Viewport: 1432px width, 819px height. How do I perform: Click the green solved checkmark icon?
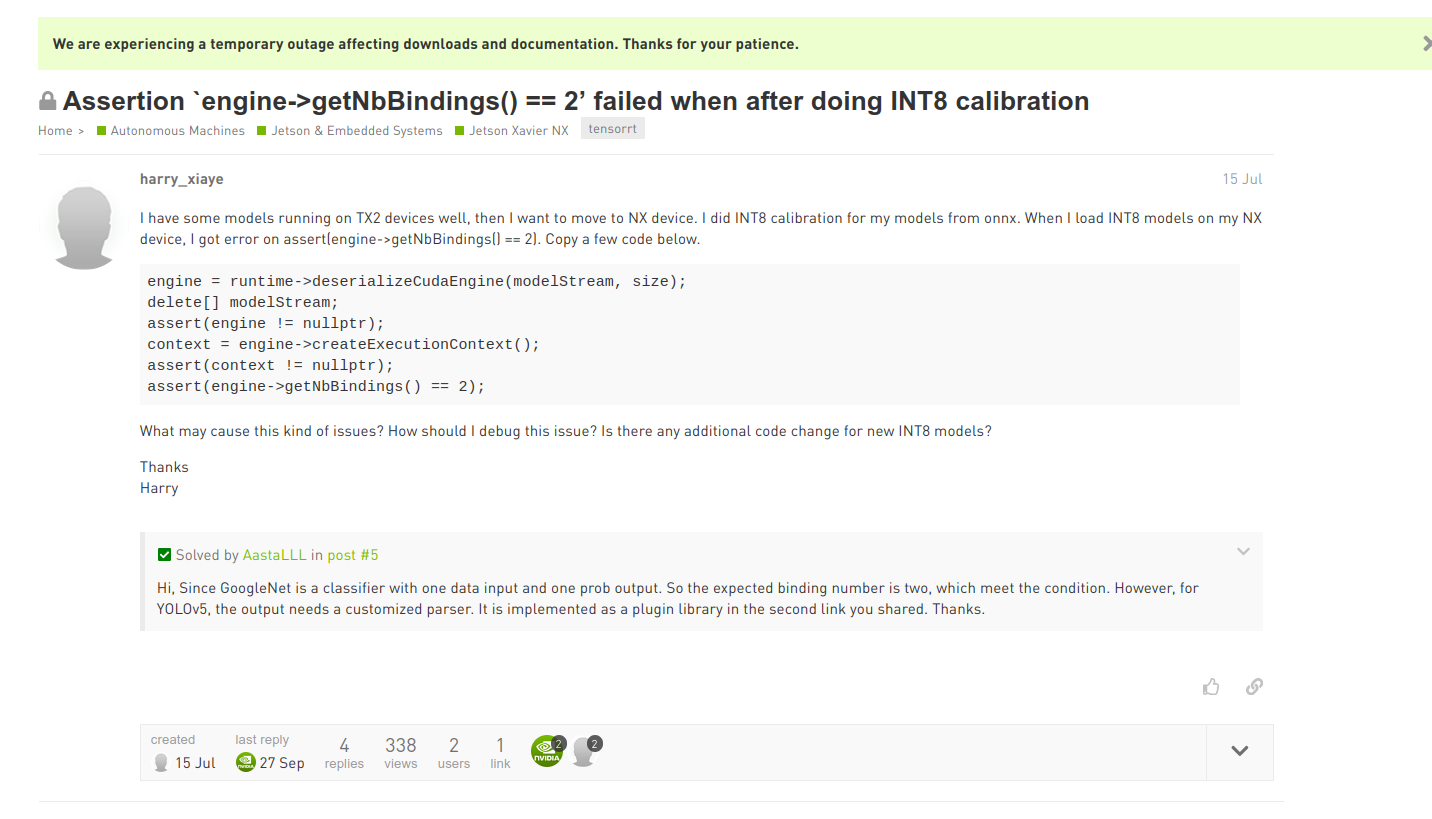[164, 554]
